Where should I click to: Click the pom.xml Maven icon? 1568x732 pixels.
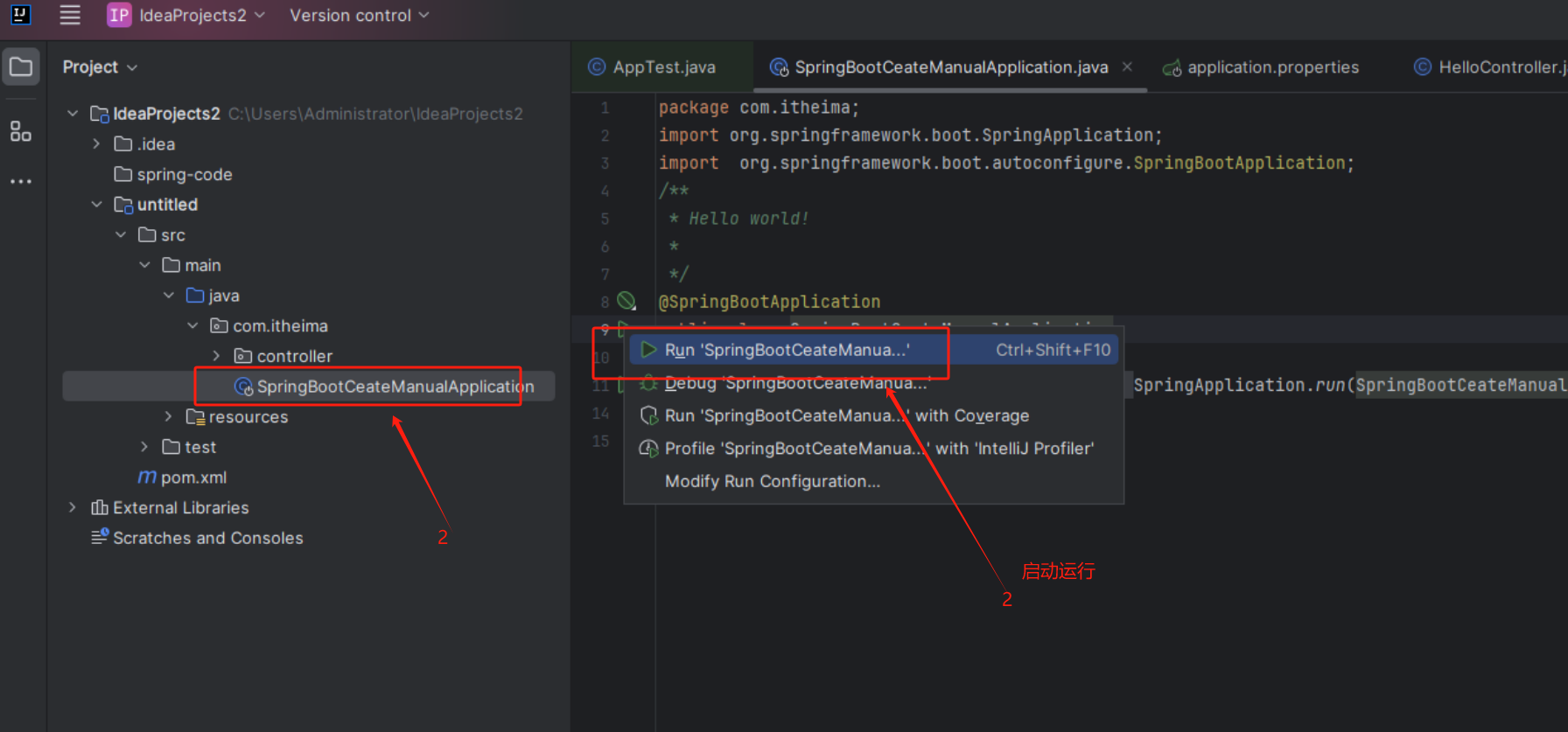[147, 478]
